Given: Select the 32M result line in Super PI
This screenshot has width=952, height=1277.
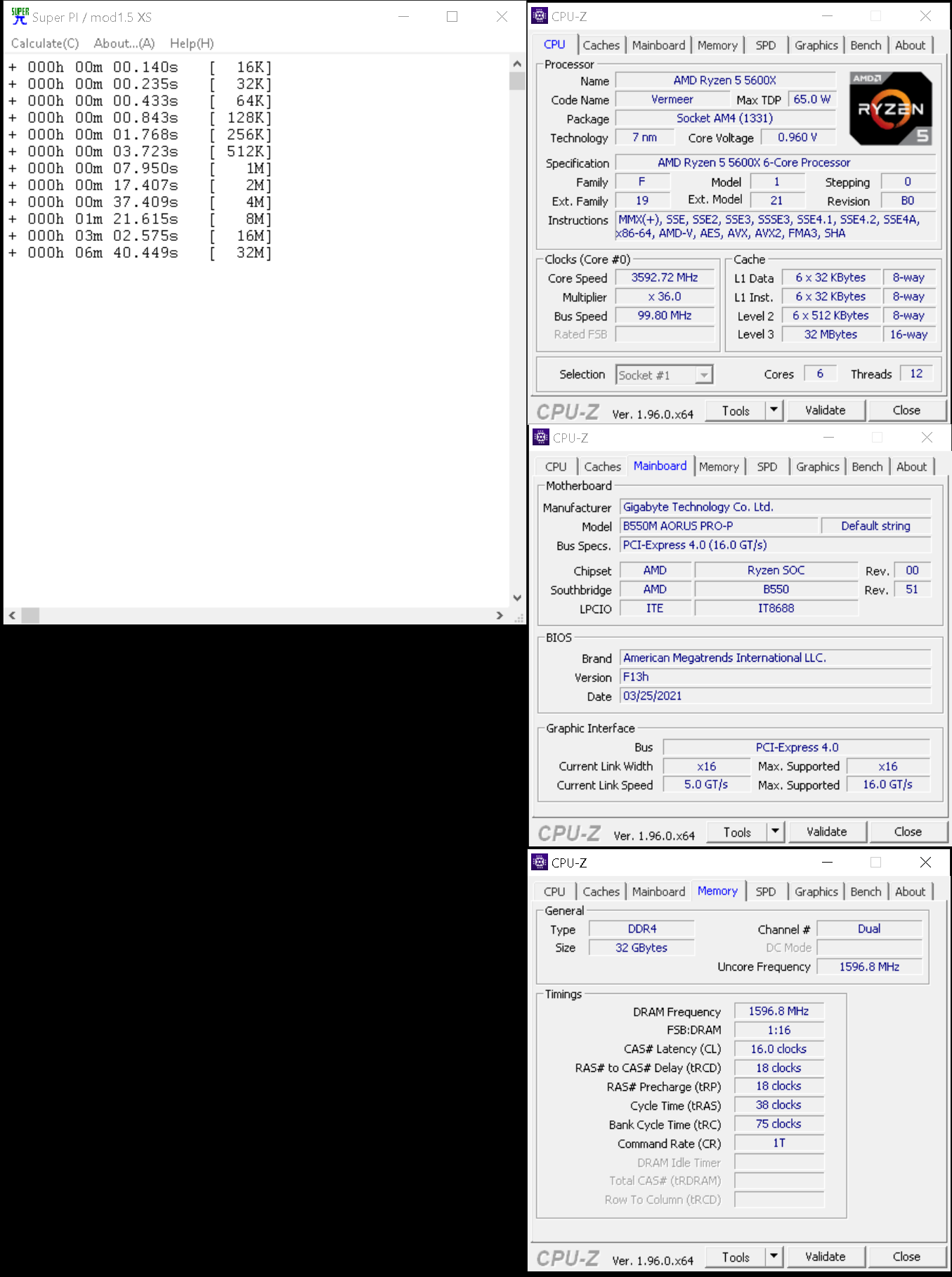Looking at the screenshot, I should point(140,253).
